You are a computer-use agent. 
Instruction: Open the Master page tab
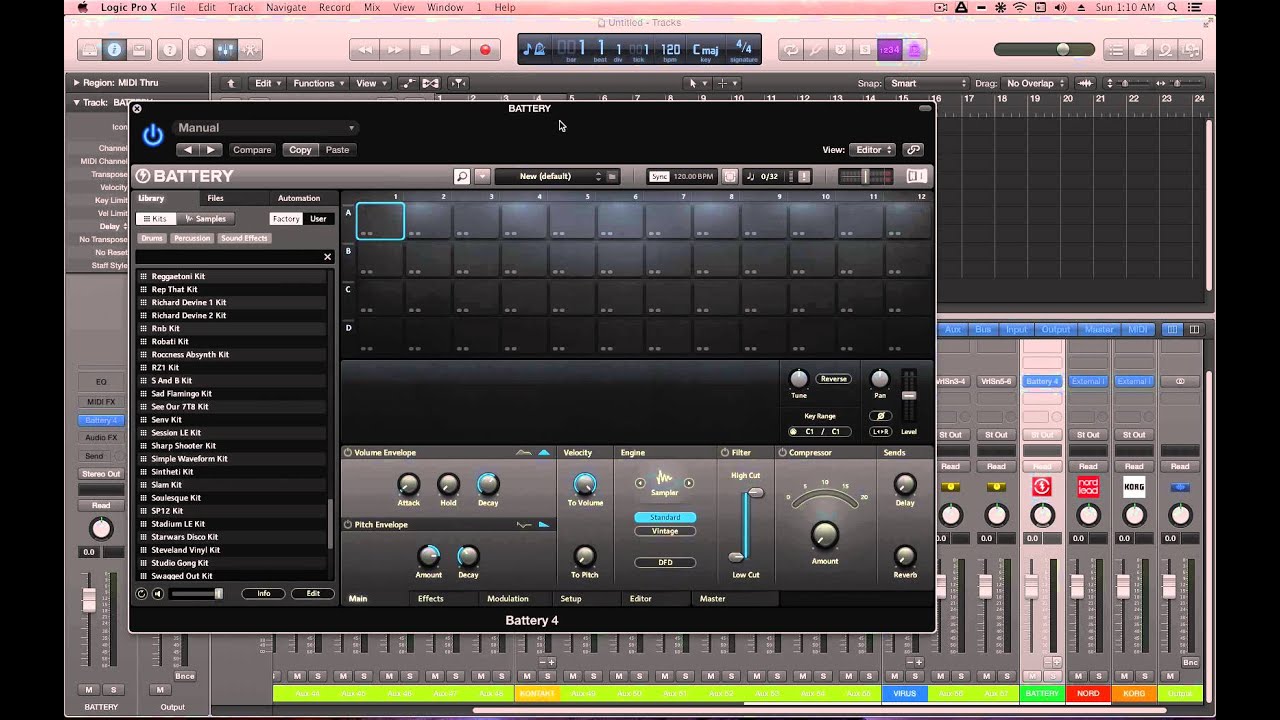[x=713, y=599]
